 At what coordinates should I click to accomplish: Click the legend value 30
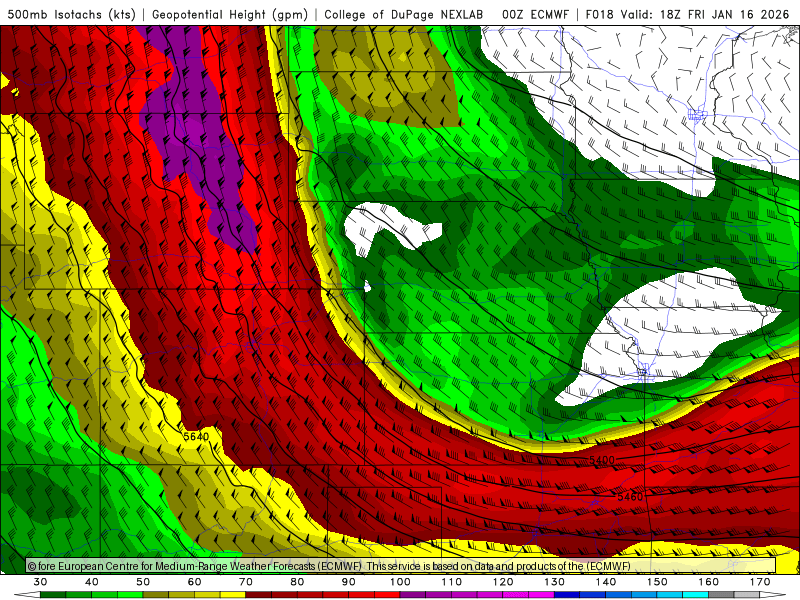tap(40, 582)
